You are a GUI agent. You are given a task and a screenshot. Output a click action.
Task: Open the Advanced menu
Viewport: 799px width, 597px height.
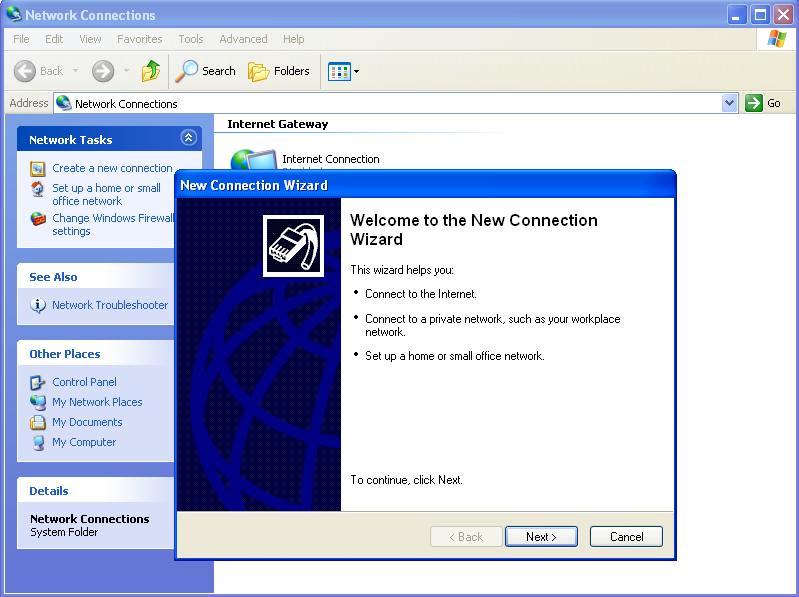click(243, 39)
